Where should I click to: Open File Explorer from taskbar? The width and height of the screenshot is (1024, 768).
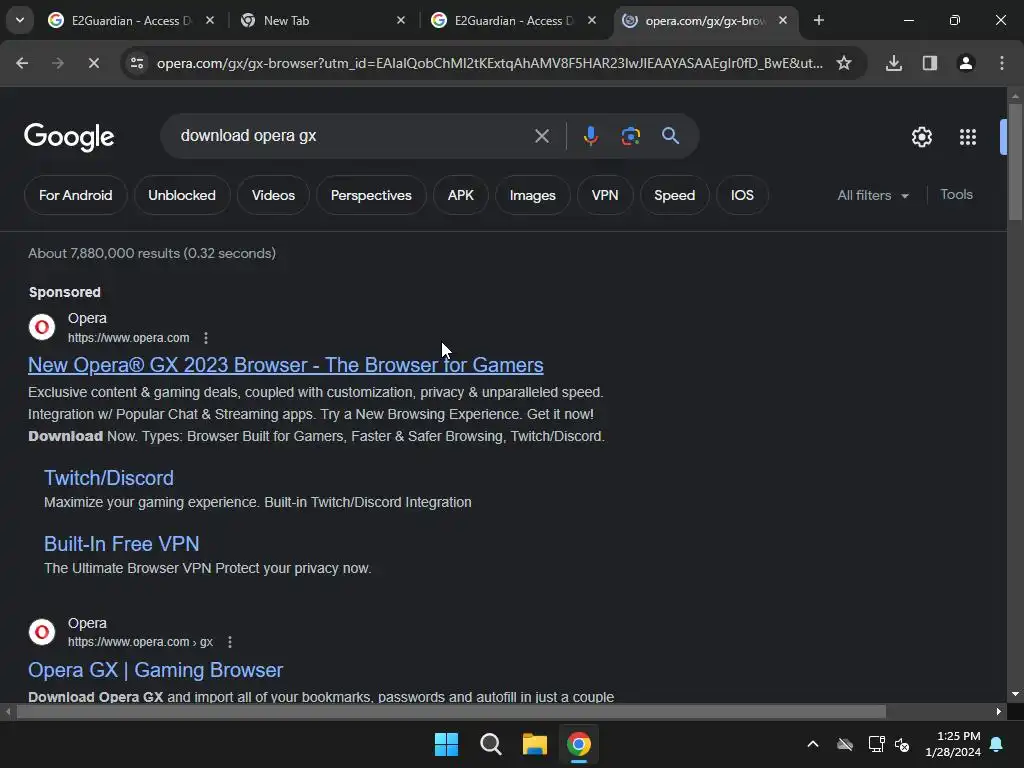pyautogui.click(x=534, y=744)
